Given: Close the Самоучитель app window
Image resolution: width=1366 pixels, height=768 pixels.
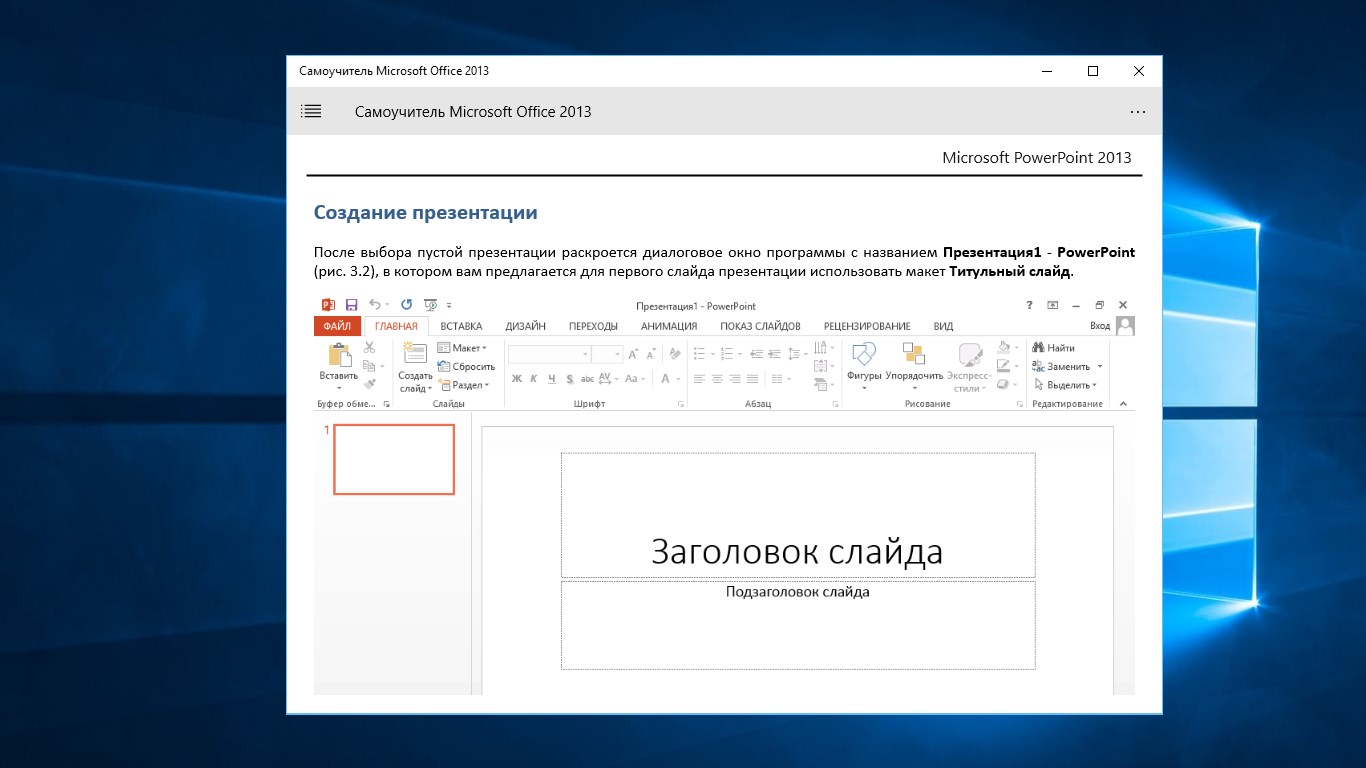Looking at the screenshot, I should pyautogui.click(x=1139, y=71).
